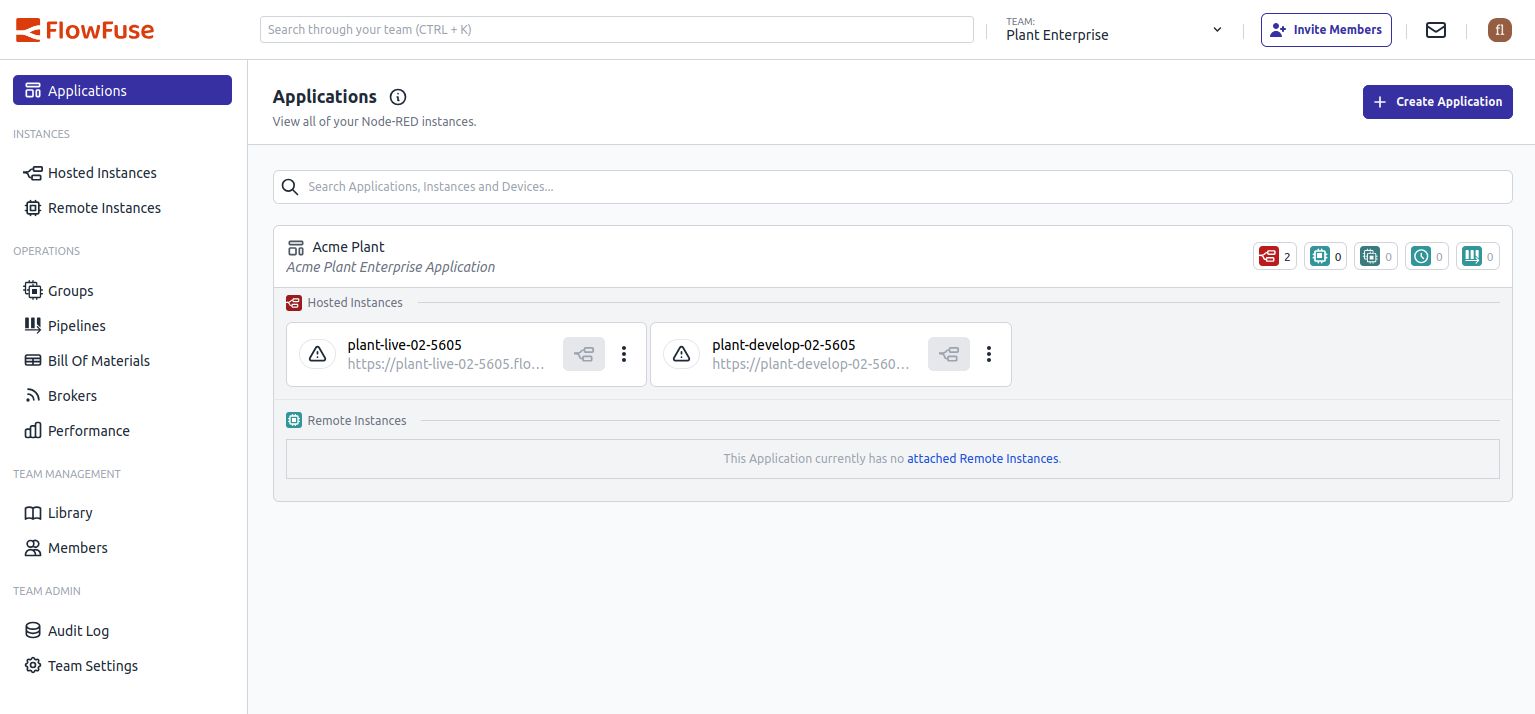Check the Performance dashboard

coord(88,430)
